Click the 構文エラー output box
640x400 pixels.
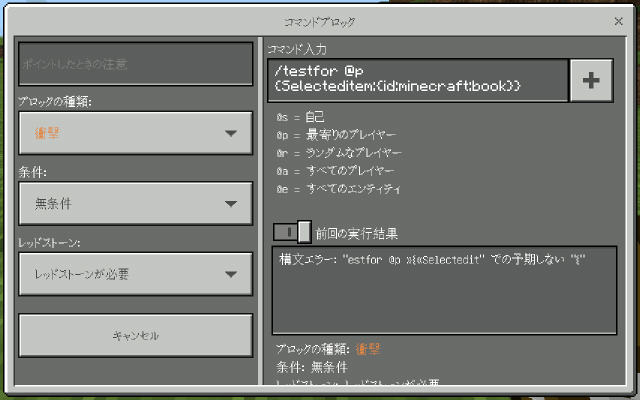444,290
